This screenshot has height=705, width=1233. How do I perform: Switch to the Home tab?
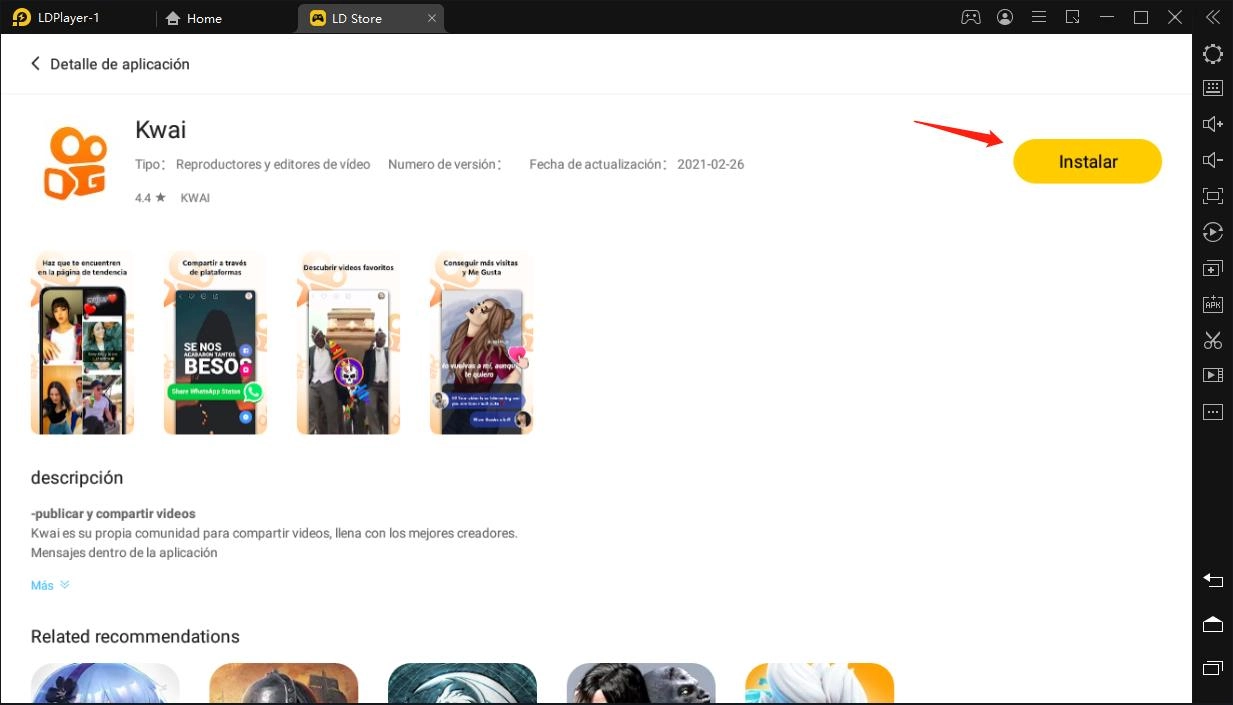point(193,18)
